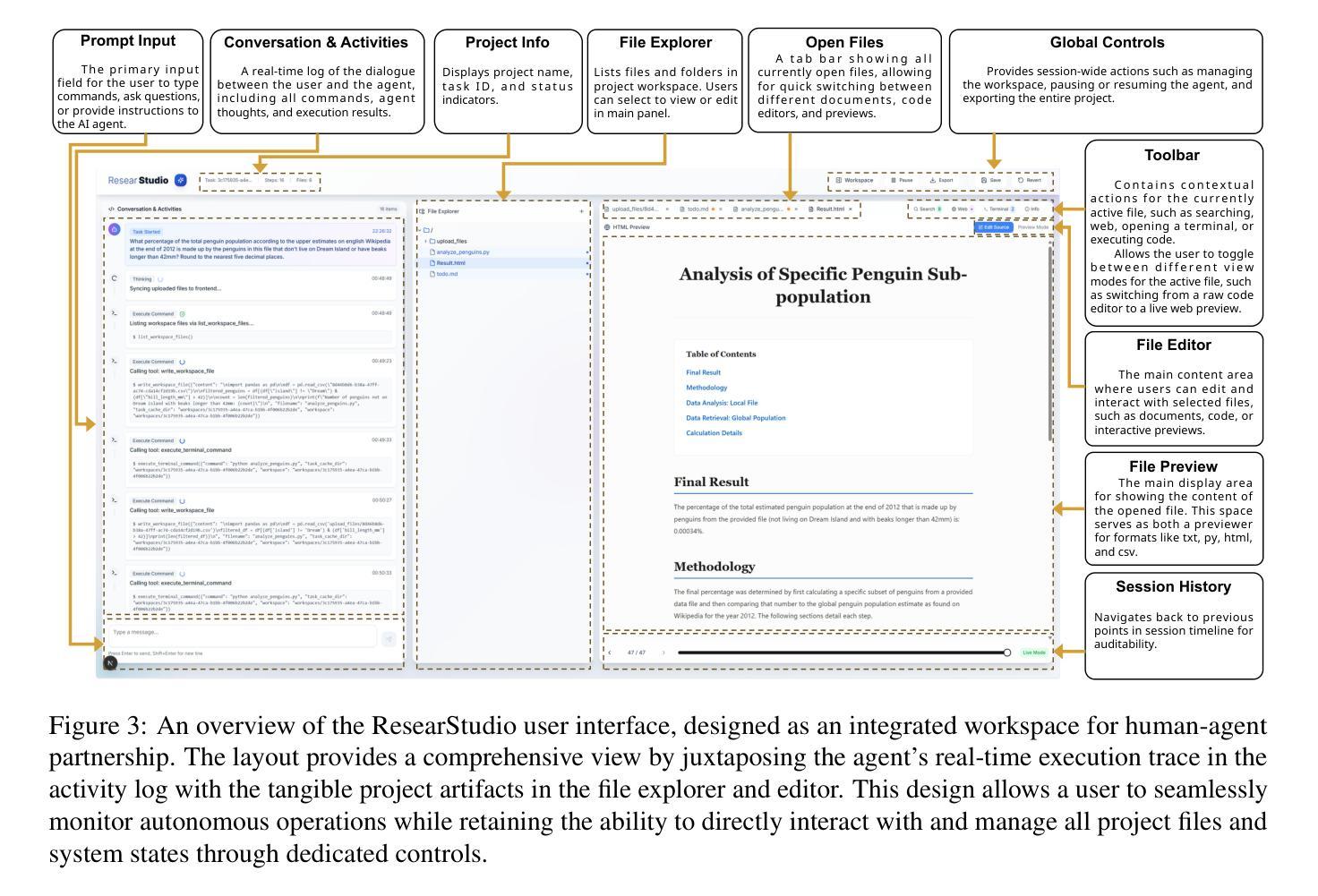Click the HTML Preview globe icon
The width and height of the screenshot is (1318, 896).
tap(608, 227)
